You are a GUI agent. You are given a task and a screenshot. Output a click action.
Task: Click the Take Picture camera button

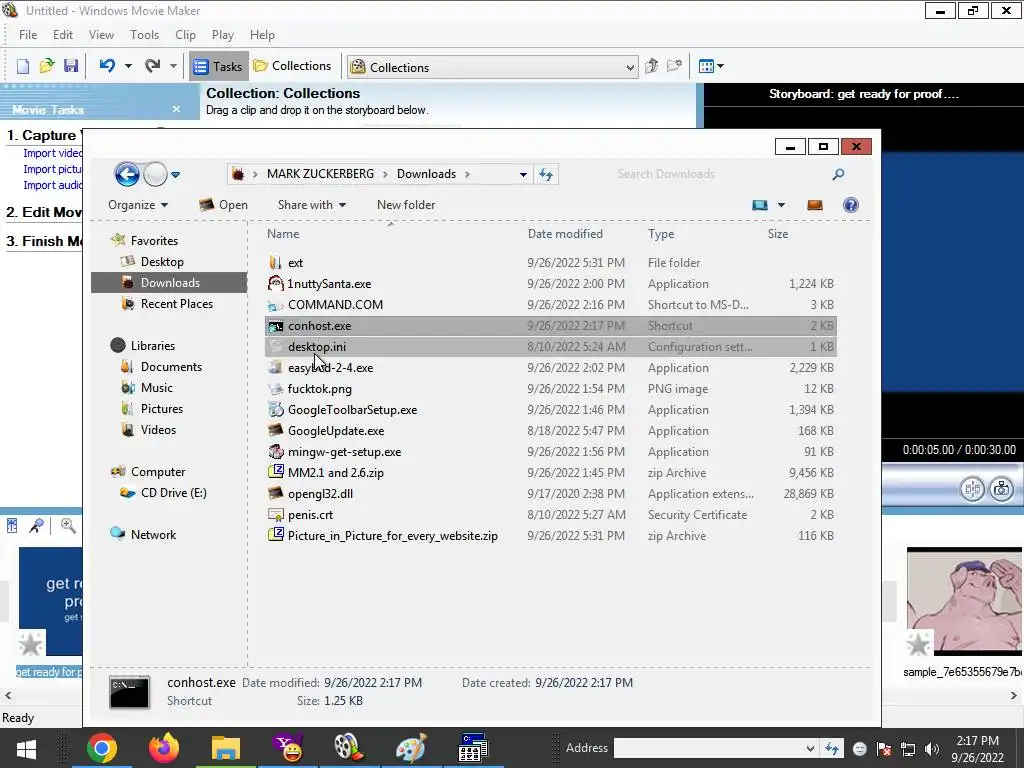point(1001,489)
